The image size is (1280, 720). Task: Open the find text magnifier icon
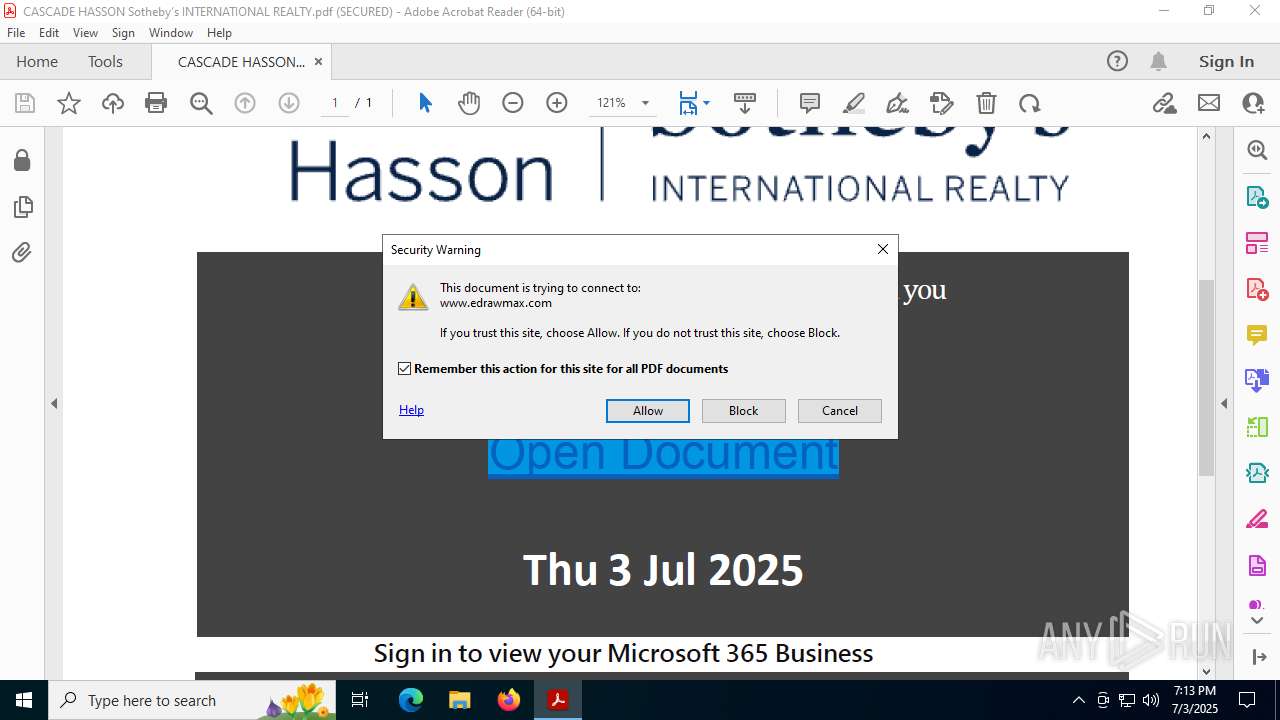tap(201, 103)
